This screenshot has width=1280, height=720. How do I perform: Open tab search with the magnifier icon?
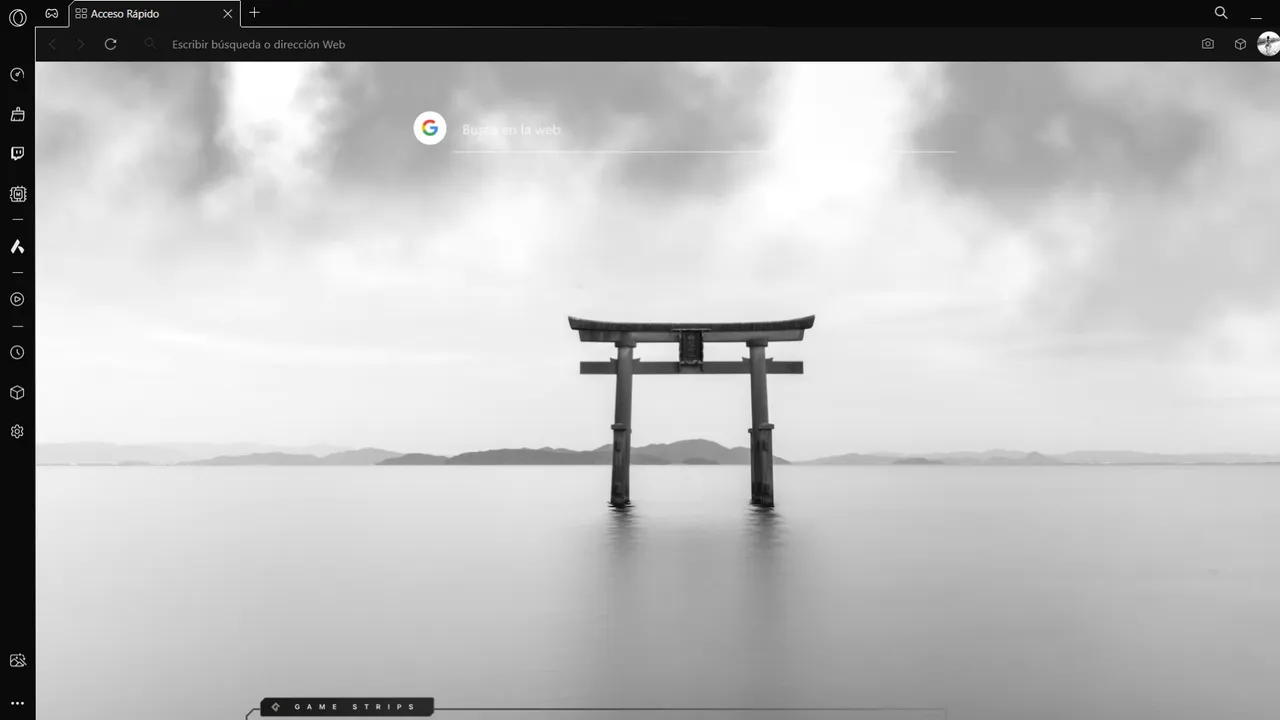1220,13
